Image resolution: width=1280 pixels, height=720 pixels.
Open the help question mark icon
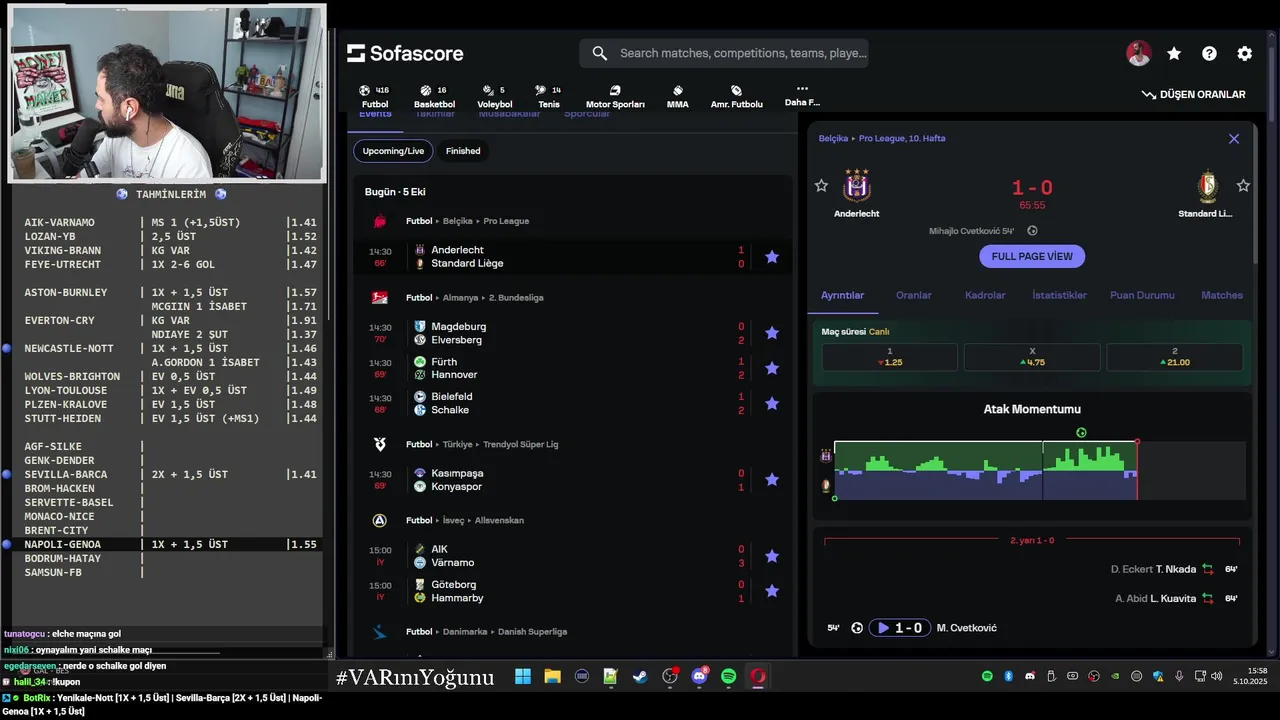(x=1209, y=54)
